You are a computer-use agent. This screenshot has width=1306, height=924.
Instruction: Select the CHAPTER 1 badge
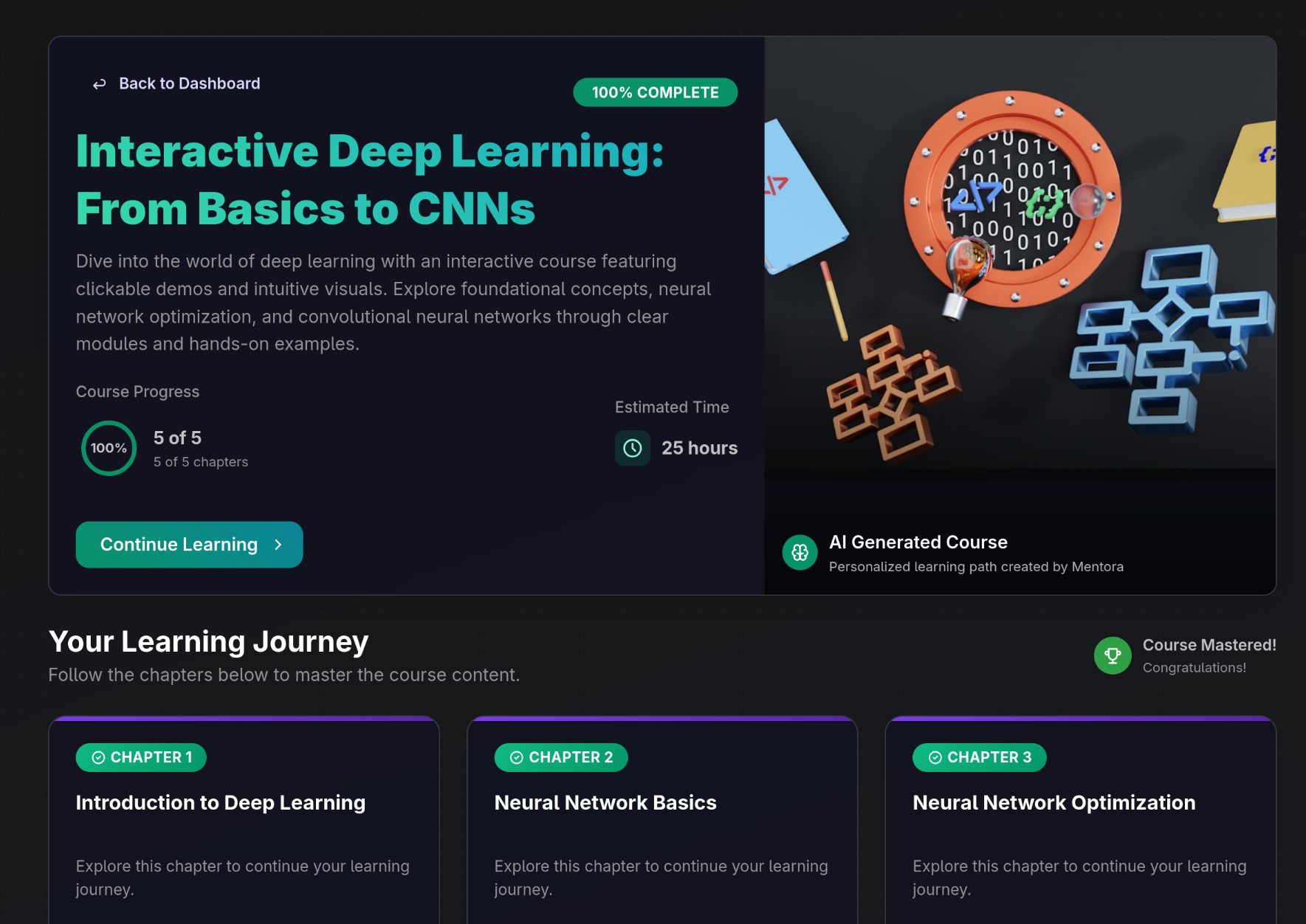[141, 758]
